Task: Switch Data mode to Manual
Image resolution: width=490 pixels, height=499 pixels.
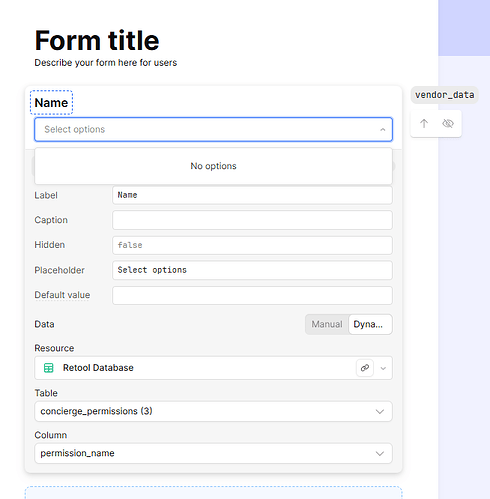Action: pos(327,324)
